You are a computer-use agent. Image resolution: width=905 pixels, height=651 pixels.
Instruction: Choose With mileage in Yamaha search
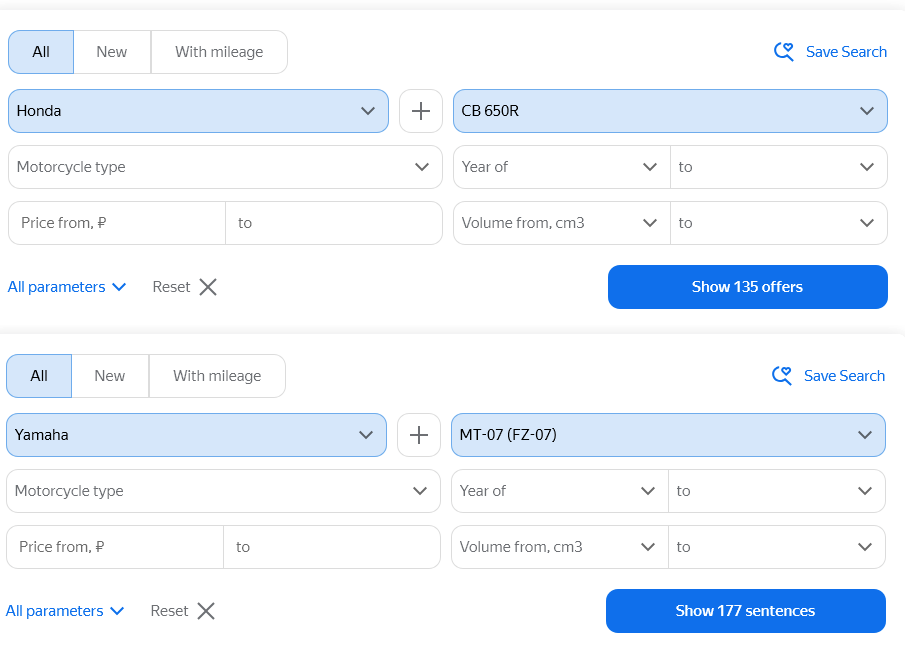217,376
